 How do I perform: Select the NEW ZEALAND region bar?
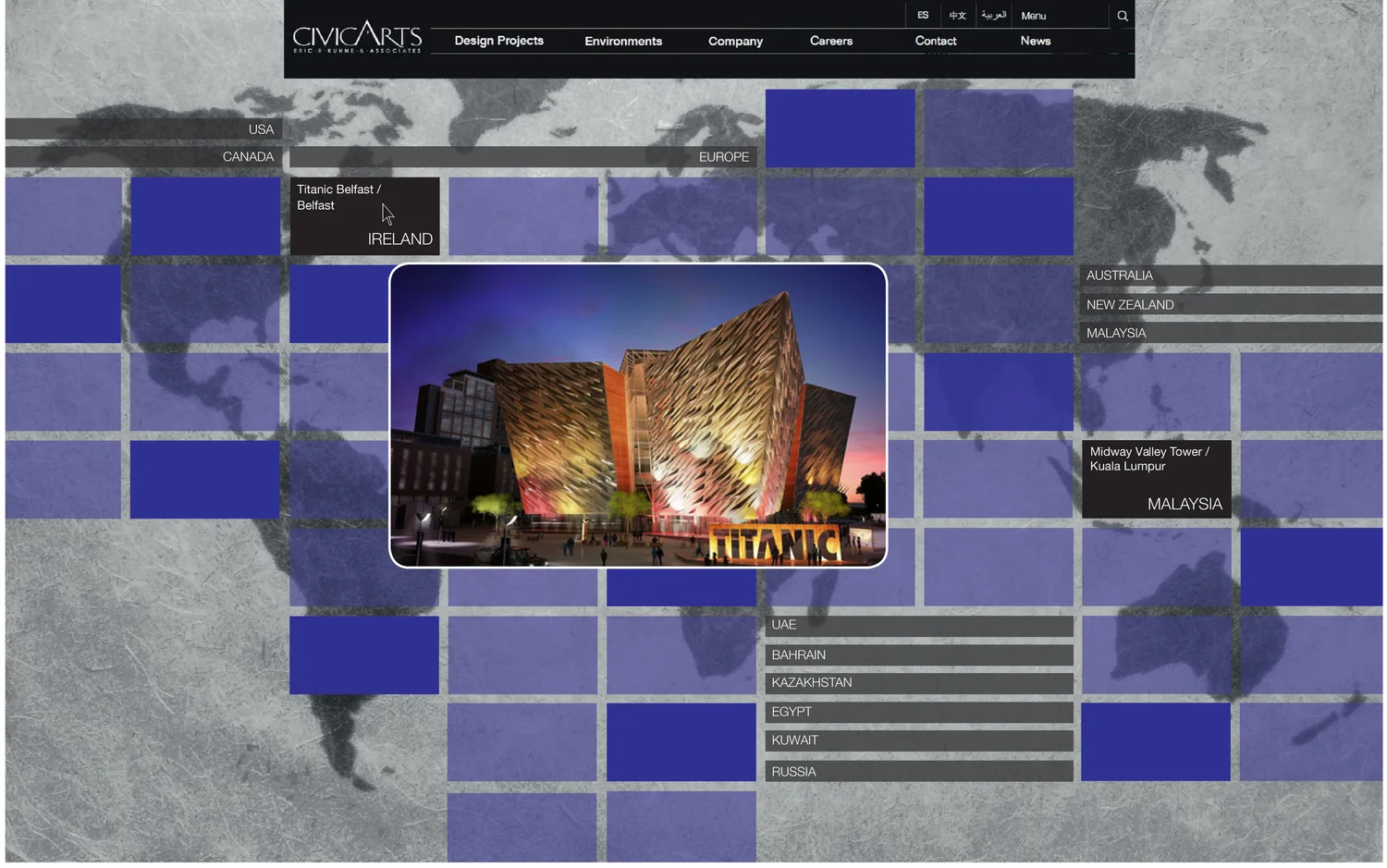(x=1231, y=304)
